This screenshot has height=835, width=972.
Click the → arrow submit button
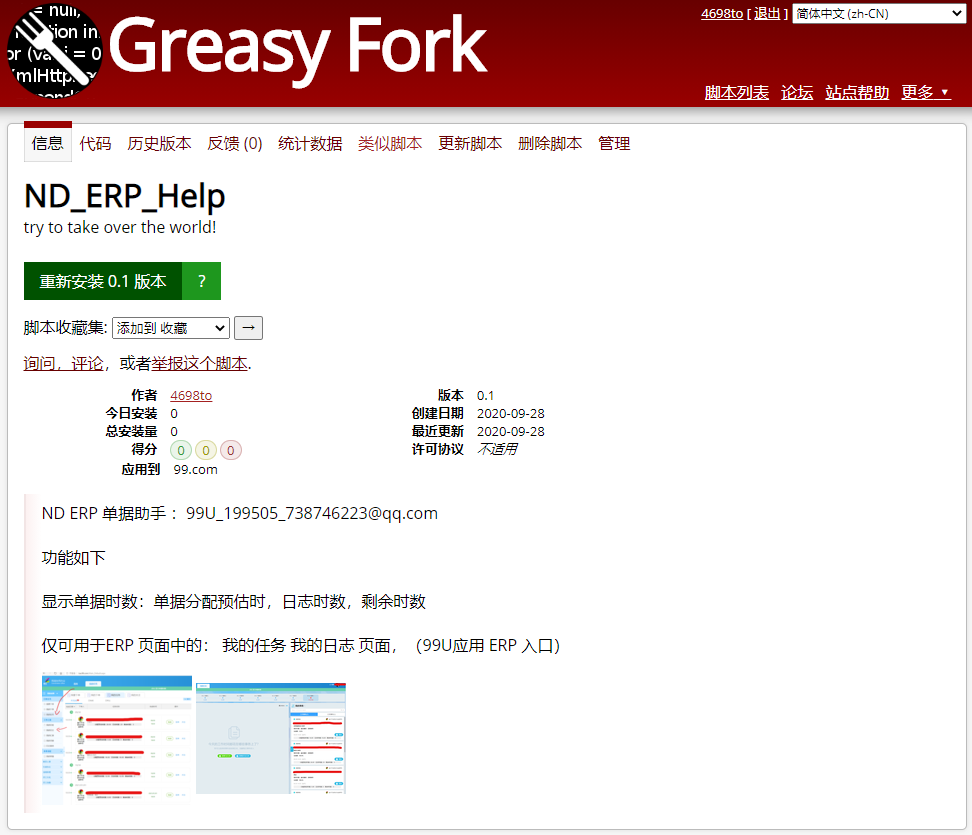click(249, 328)
